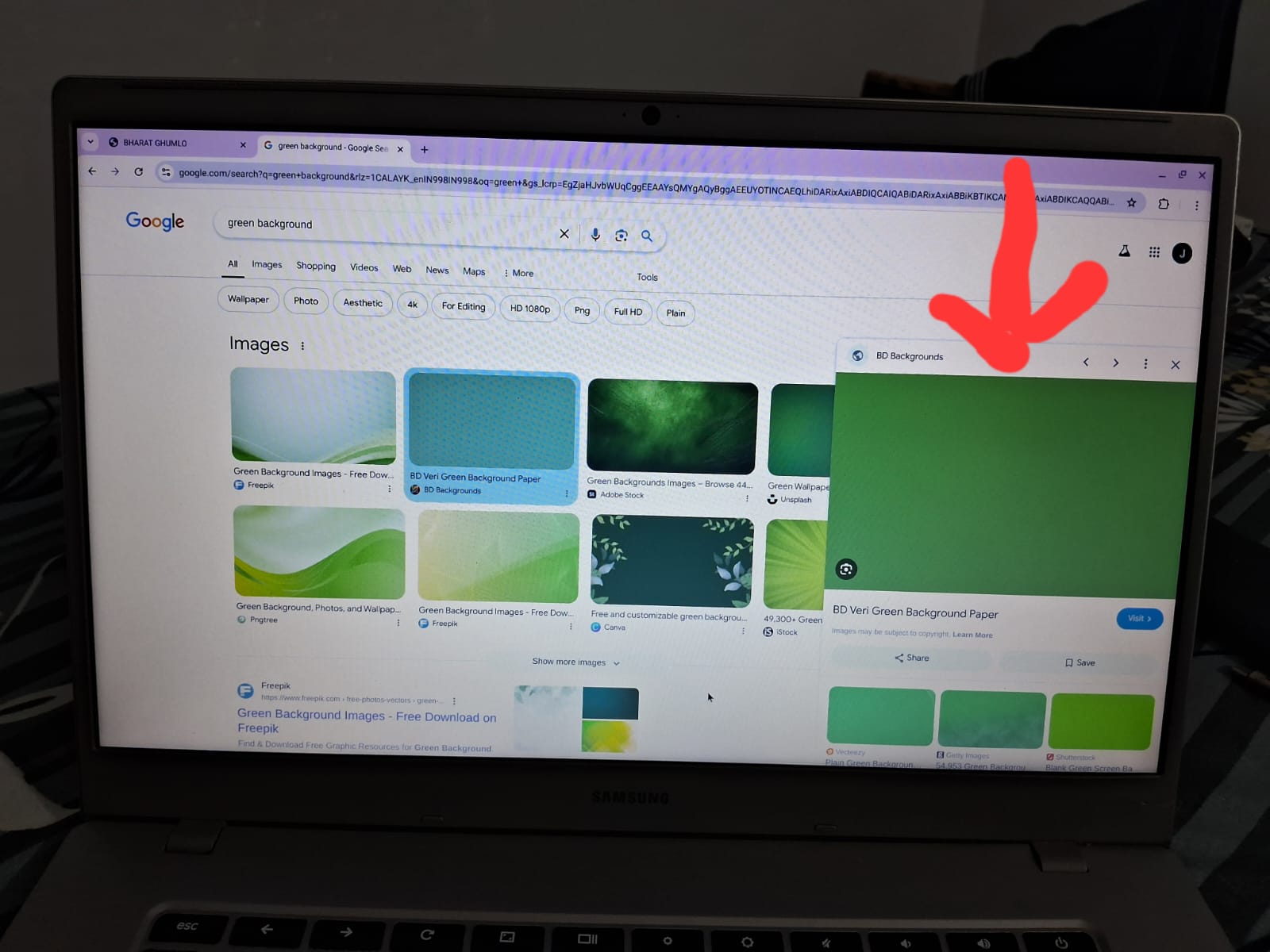Viewport: 1270px width, 952px height.
Task: Open the Images section three-dot menu
Action: (302, 346)
